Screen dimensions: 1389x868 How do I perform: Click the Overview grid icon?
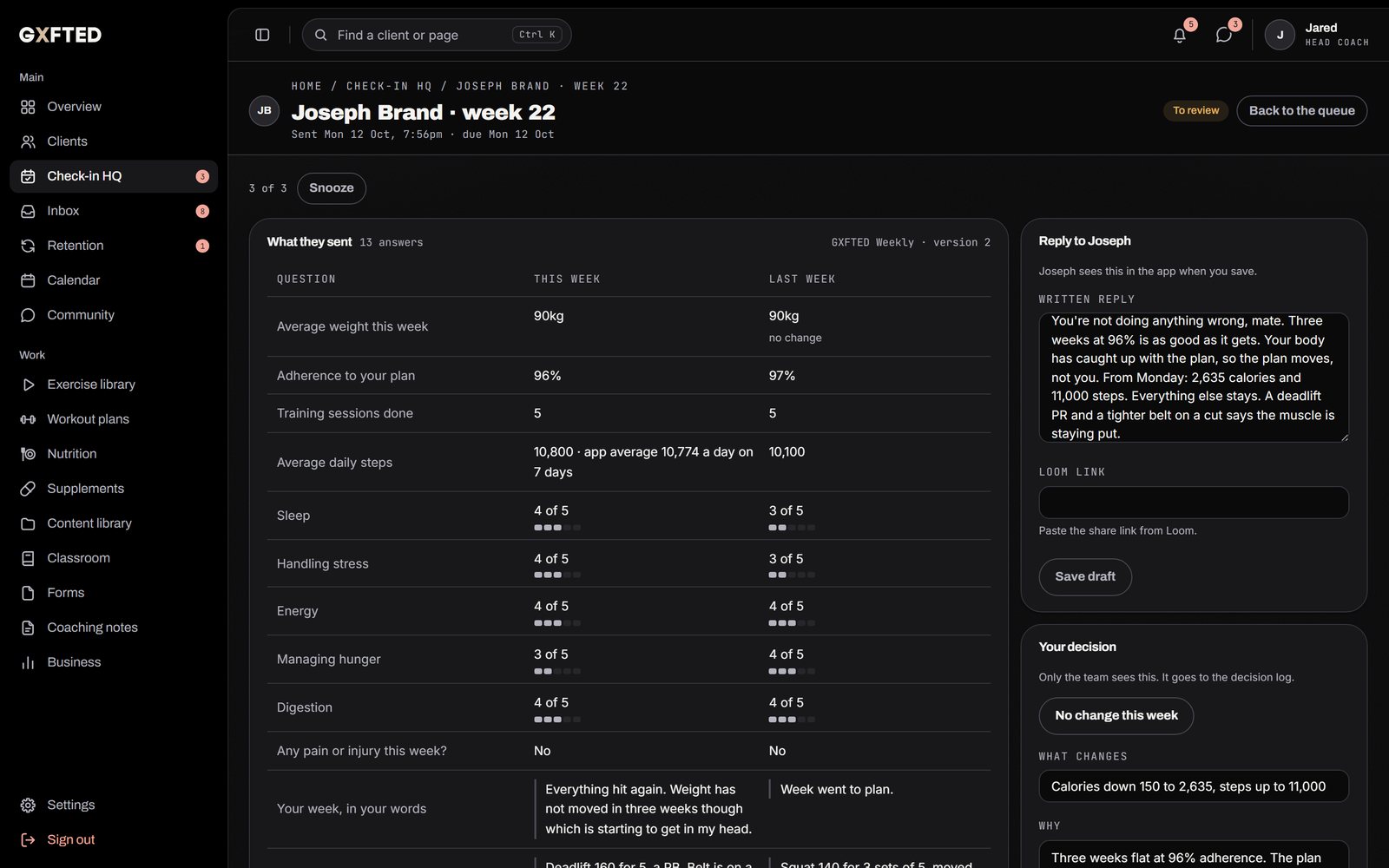[28, 107]
